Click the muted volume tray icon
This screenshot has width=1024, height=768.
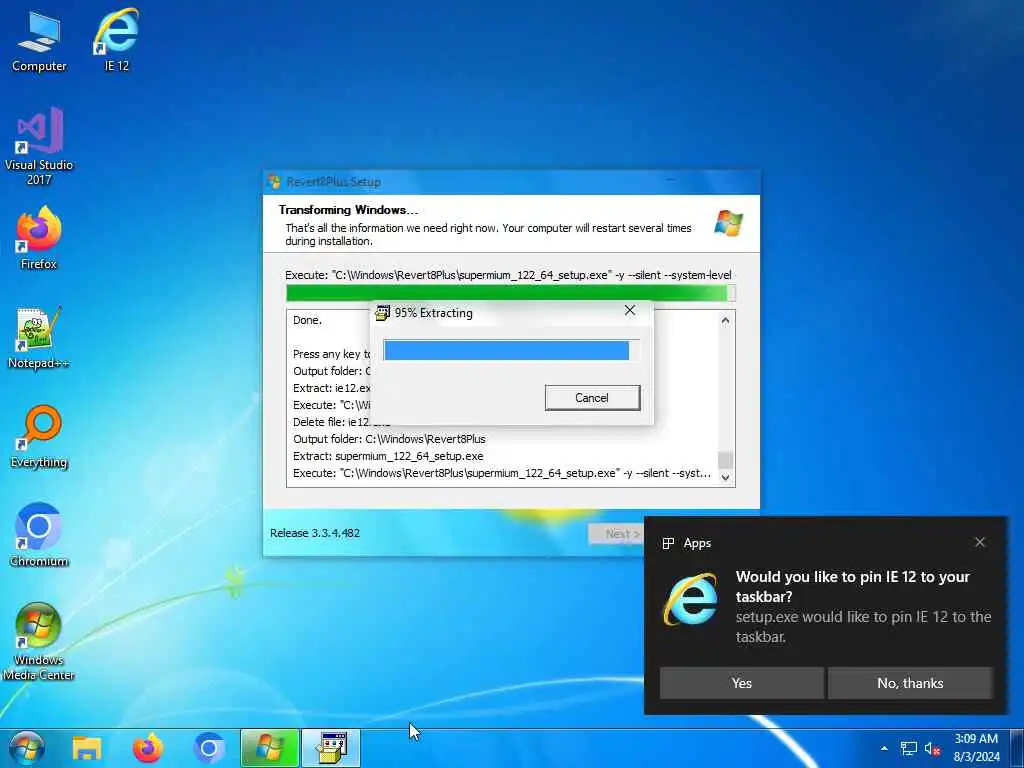pos(932,748)
